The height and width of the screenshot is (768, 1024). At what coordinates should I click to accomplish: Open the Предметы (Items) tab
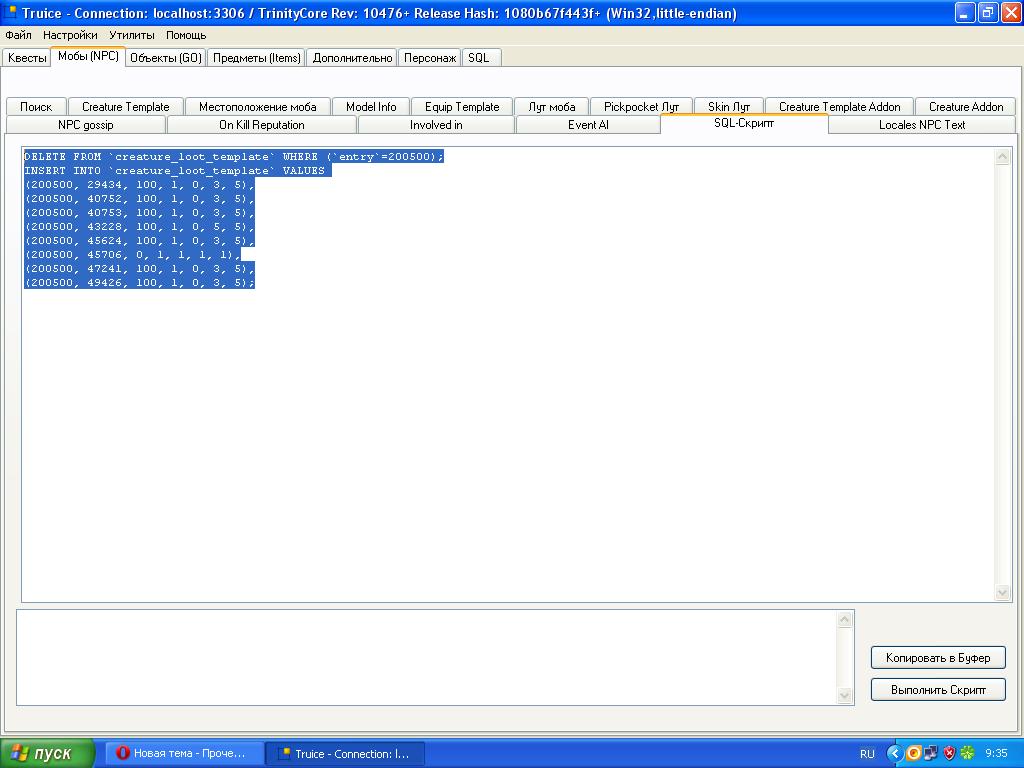point(257,57)
